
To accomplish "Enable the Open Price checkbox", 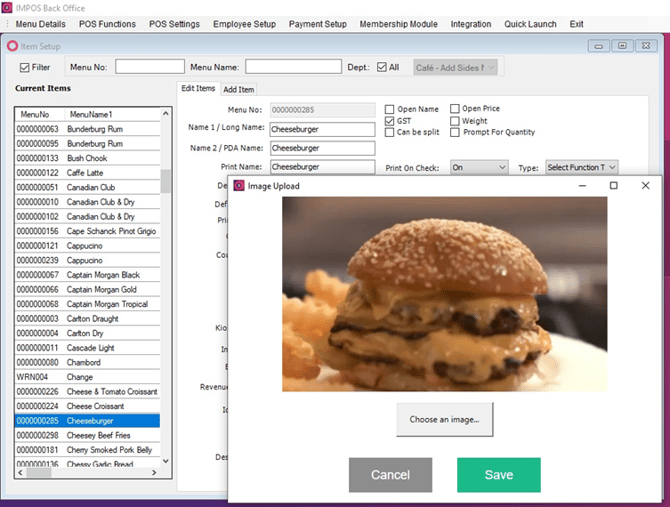I will [x=455, y=108].
